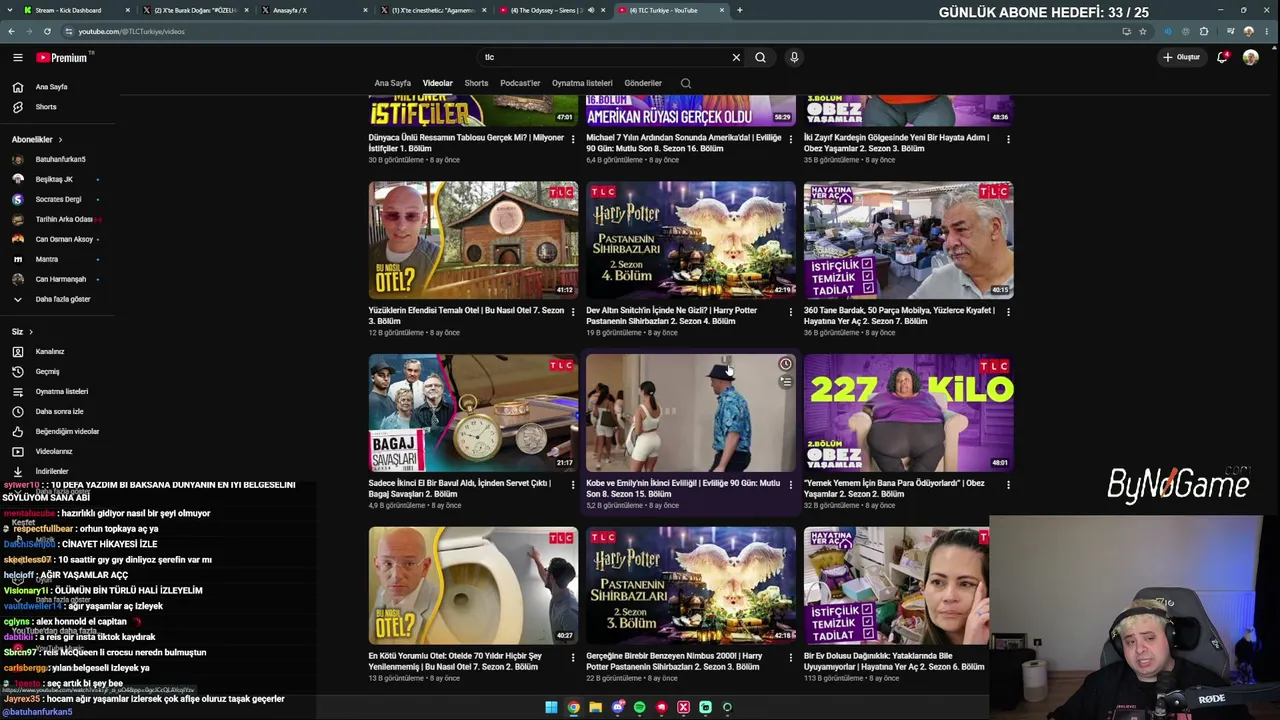Click the magnifier search button
Screen dimensions: 1280x720
[760, 57]
